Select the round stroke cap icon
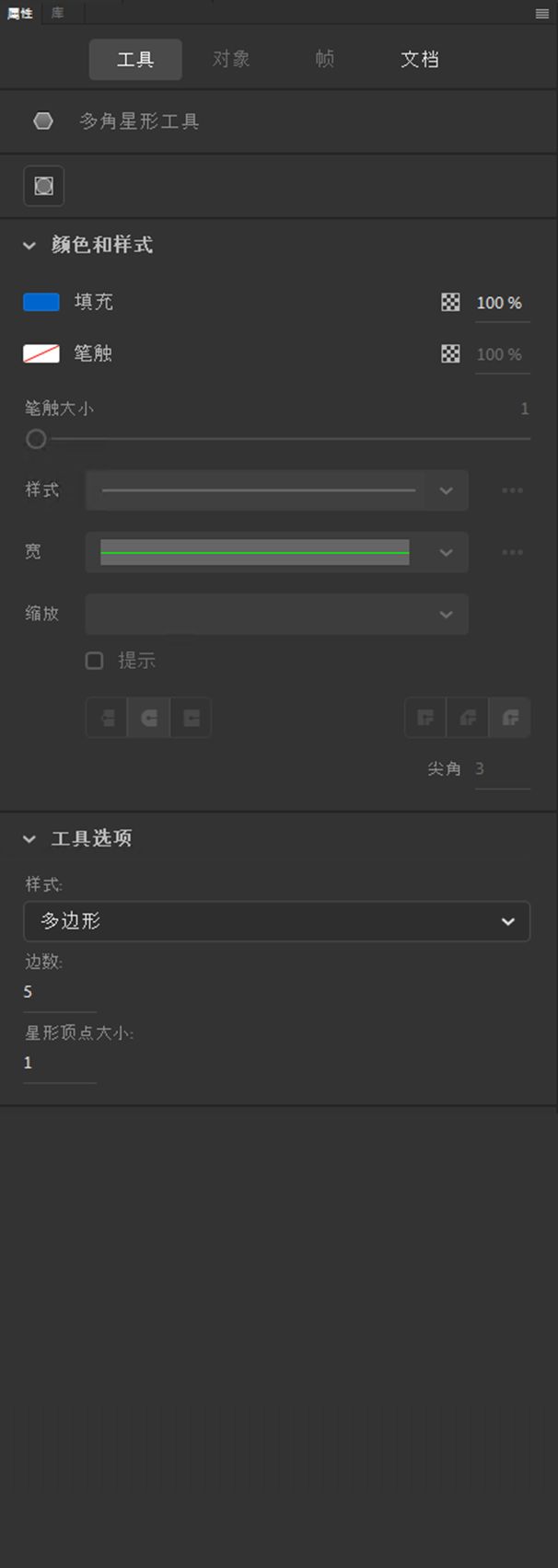 pyautogui.click(x=148, y=718)
